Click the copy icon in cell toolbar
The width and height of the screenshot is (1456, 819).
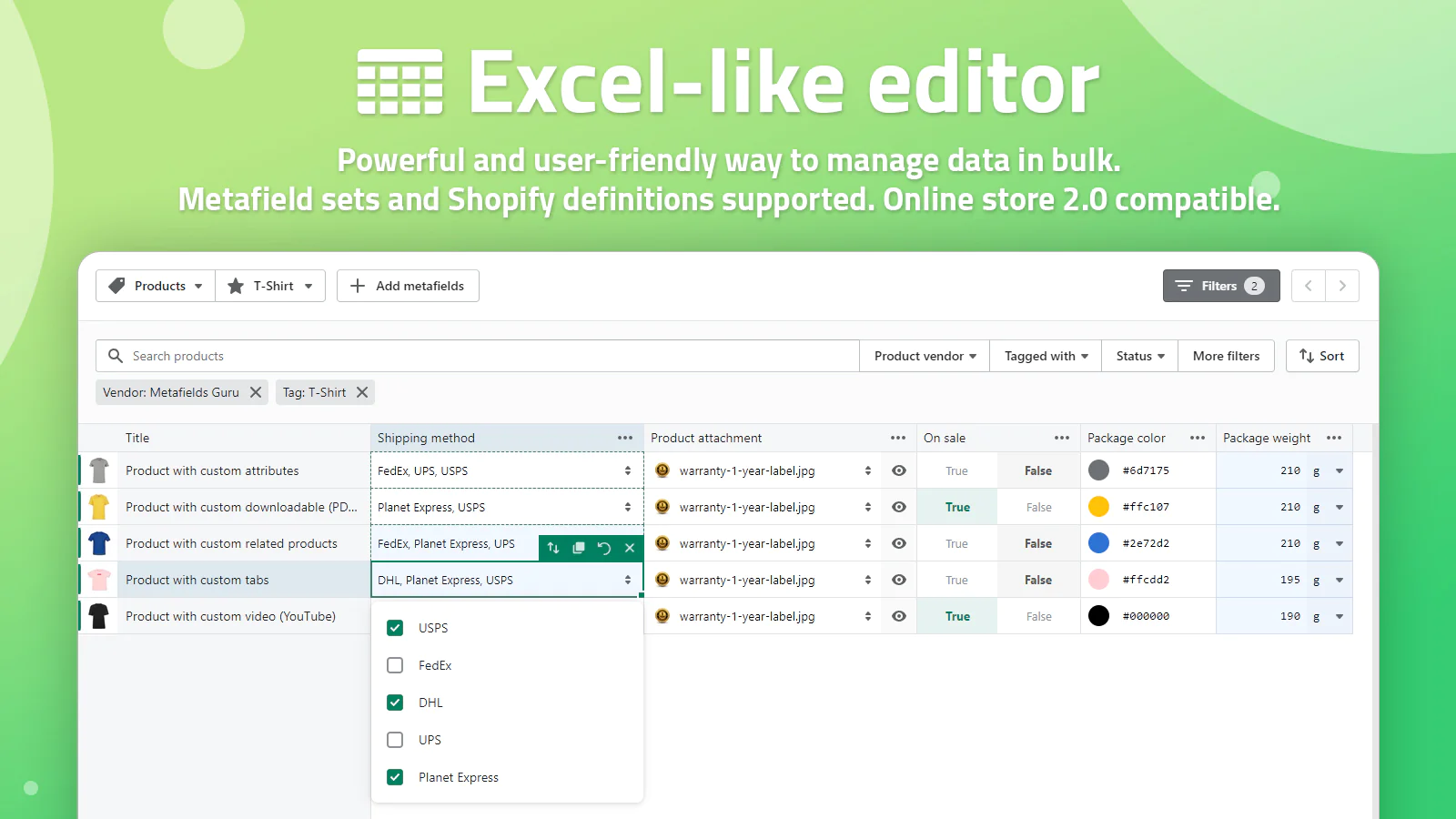coord(578,548)
